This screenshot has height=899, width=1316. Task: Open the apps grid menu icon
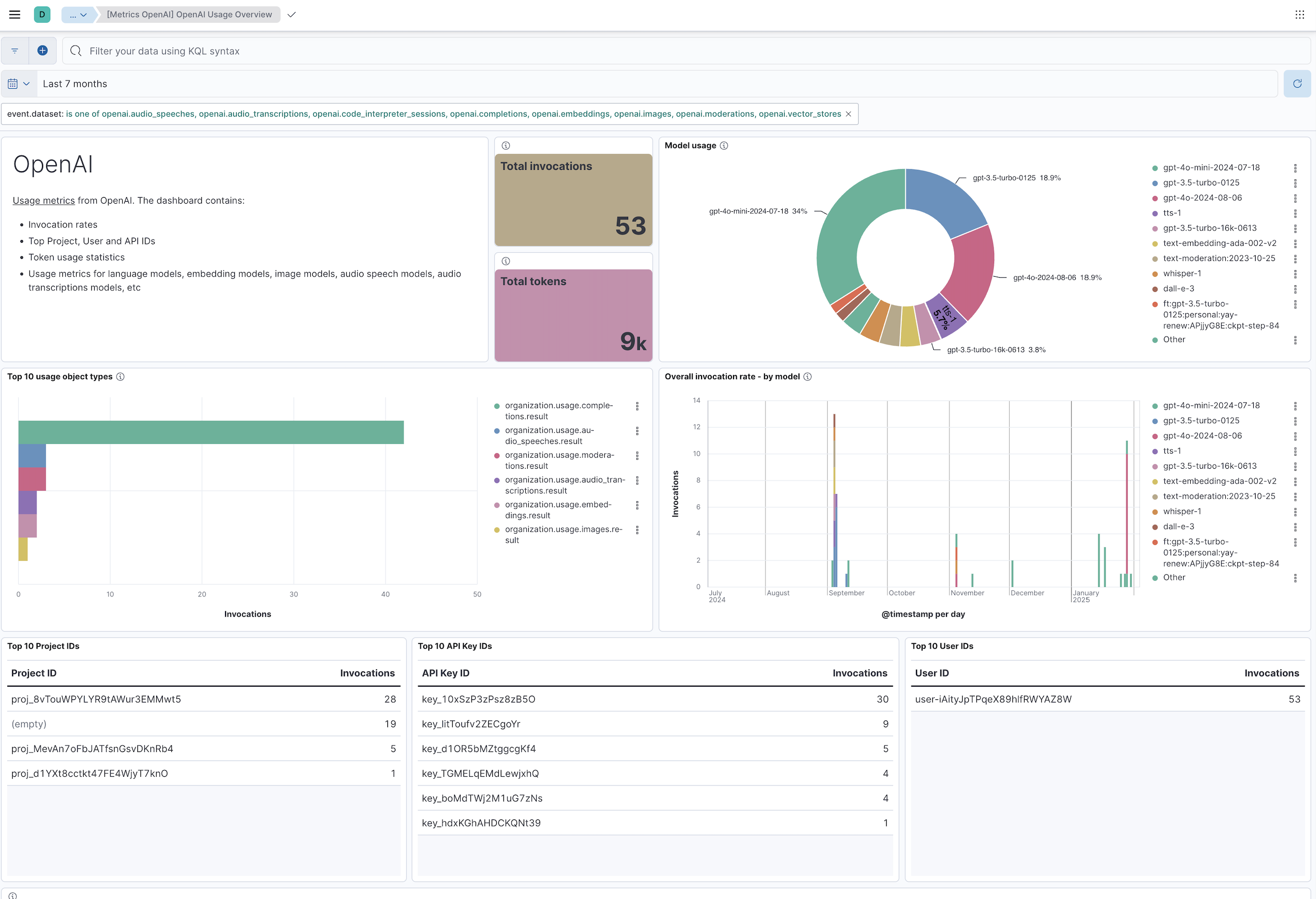coord(1300,15)
